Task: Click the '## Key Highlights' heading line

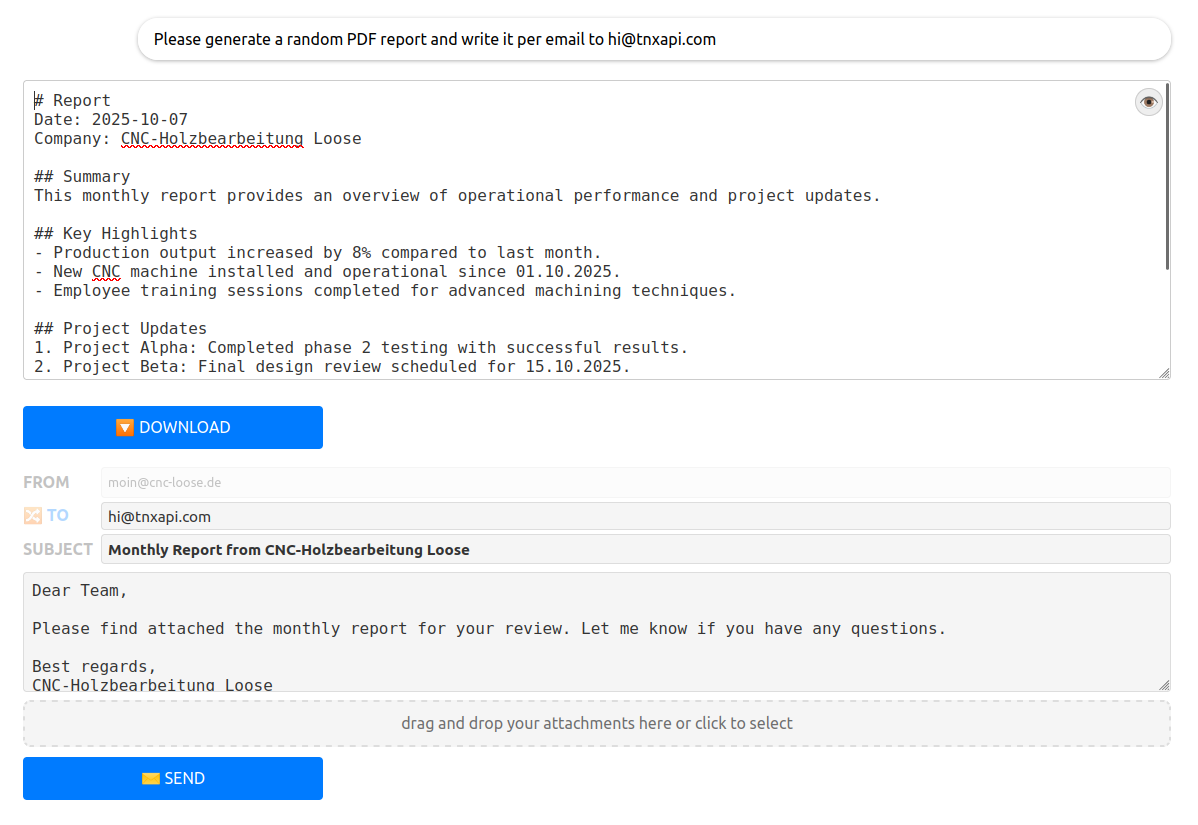Action: pyautogui.click(x=116, y=234)
